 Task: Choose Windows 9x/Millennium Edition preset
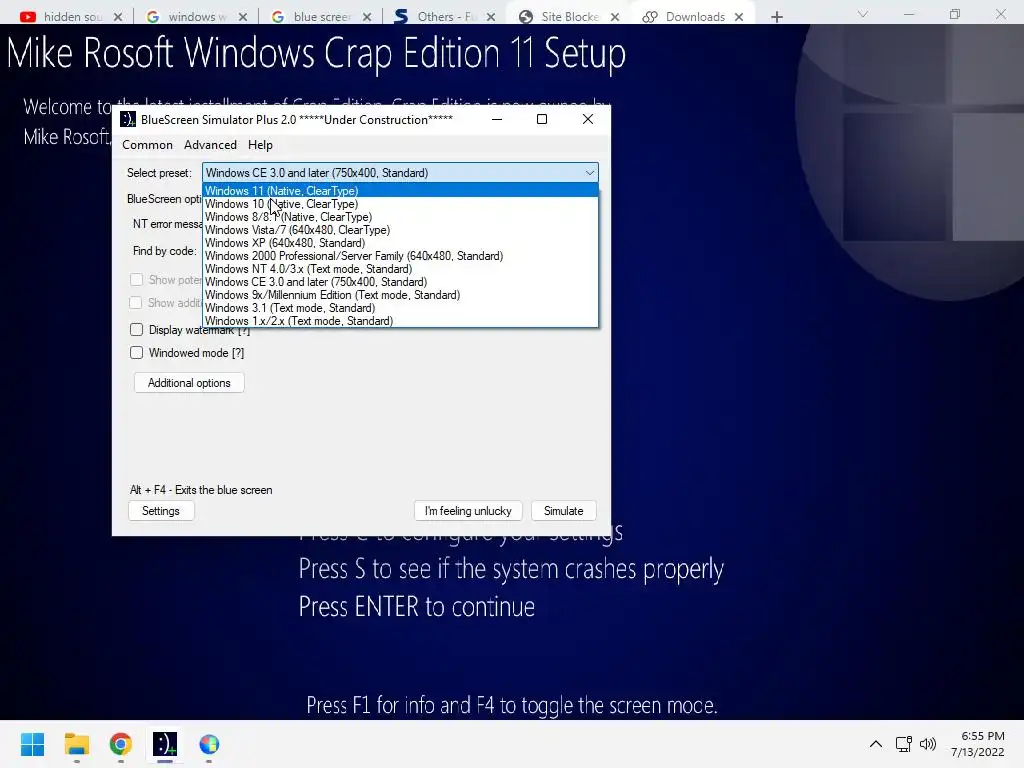pyautogui.click(x=400, y=295)
